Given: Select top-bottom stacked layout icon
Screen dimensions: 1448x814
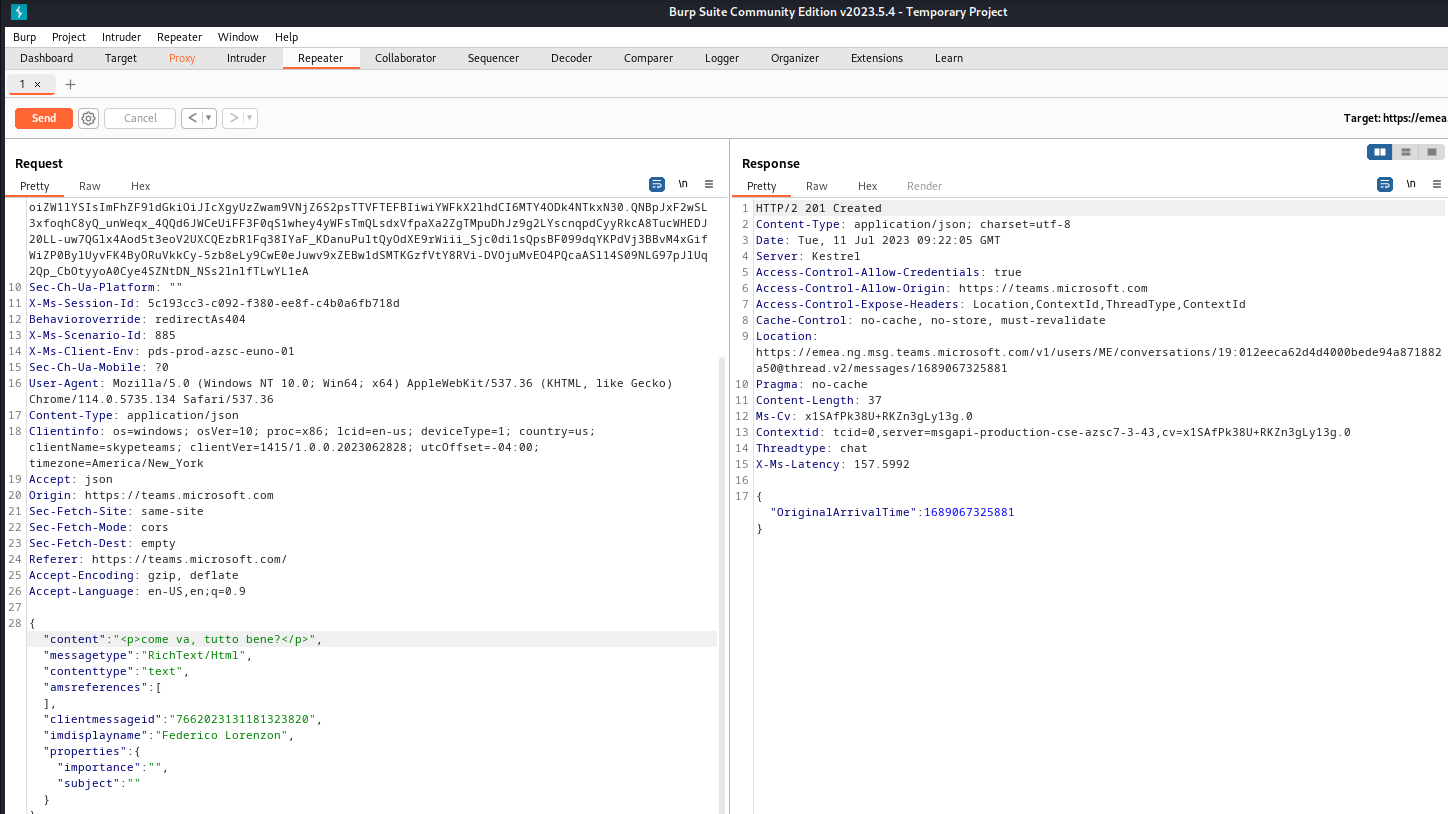Looking at the screenshot, I should click(1406, 152).
